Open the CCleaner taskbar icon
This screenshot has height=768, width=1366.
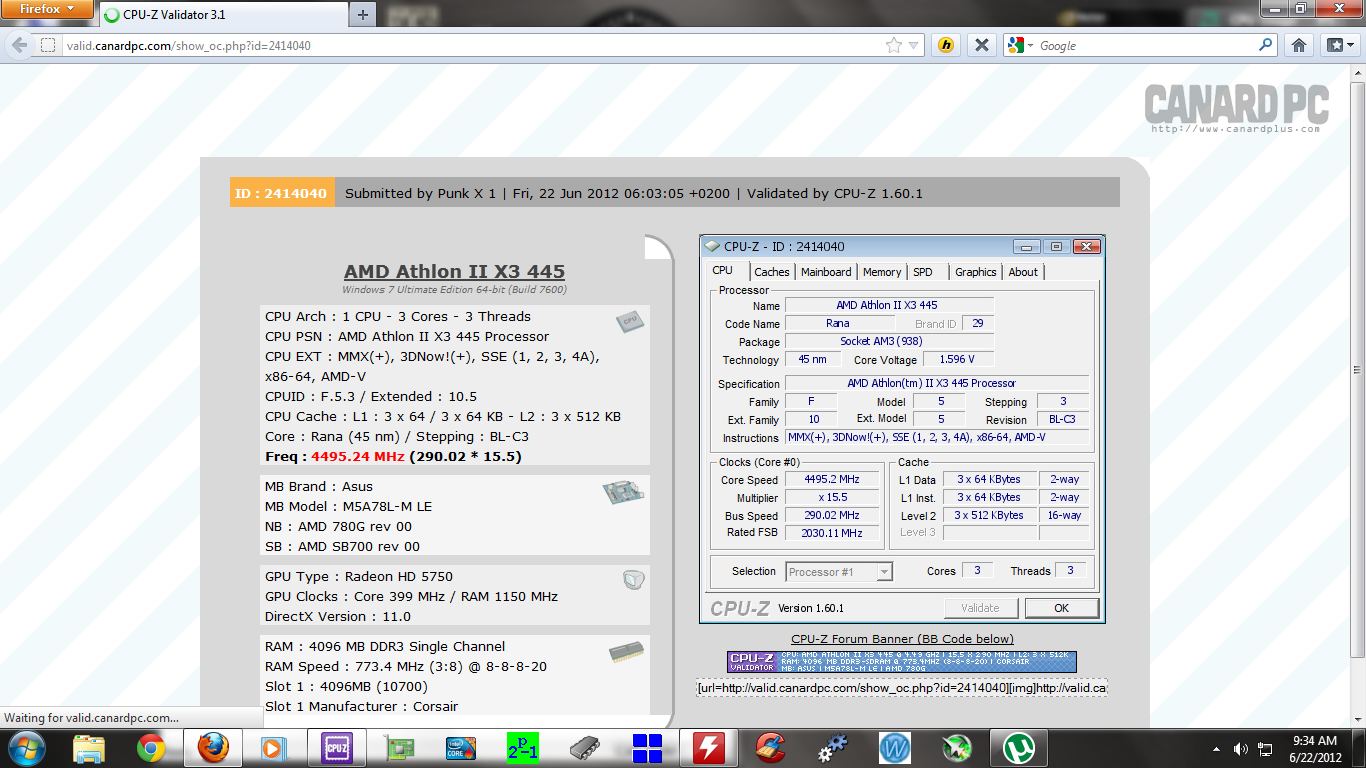(x=770, y=748)
